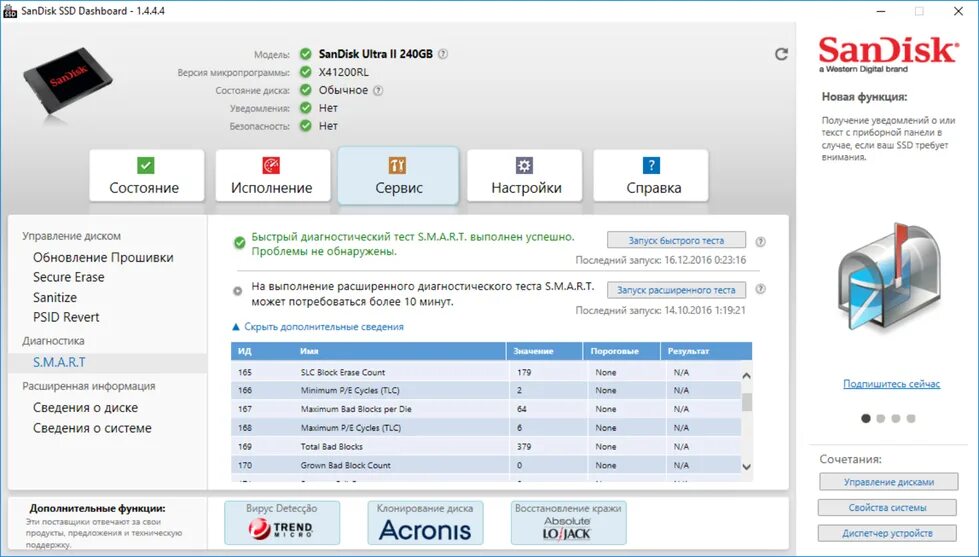Open the Состояние tab

(146, 175)
